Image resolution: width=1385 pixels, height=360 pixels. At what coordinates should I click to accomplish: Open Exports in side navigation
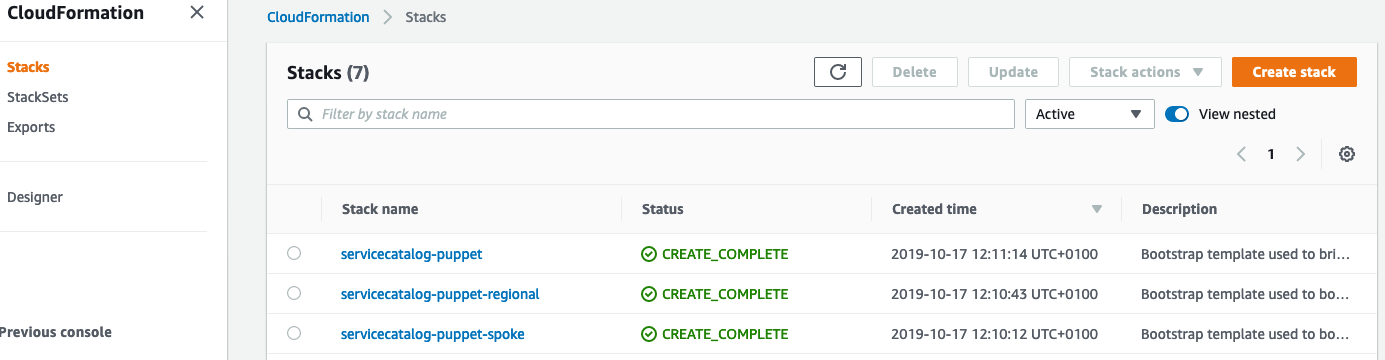[31, 127]
